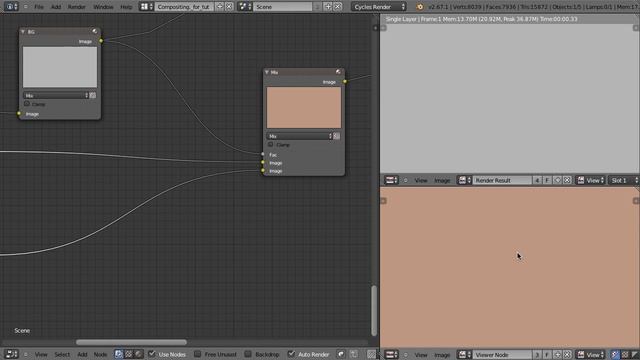Open the Cycles Render engine dropdown

pyautogui.click(x=379, y=7)
